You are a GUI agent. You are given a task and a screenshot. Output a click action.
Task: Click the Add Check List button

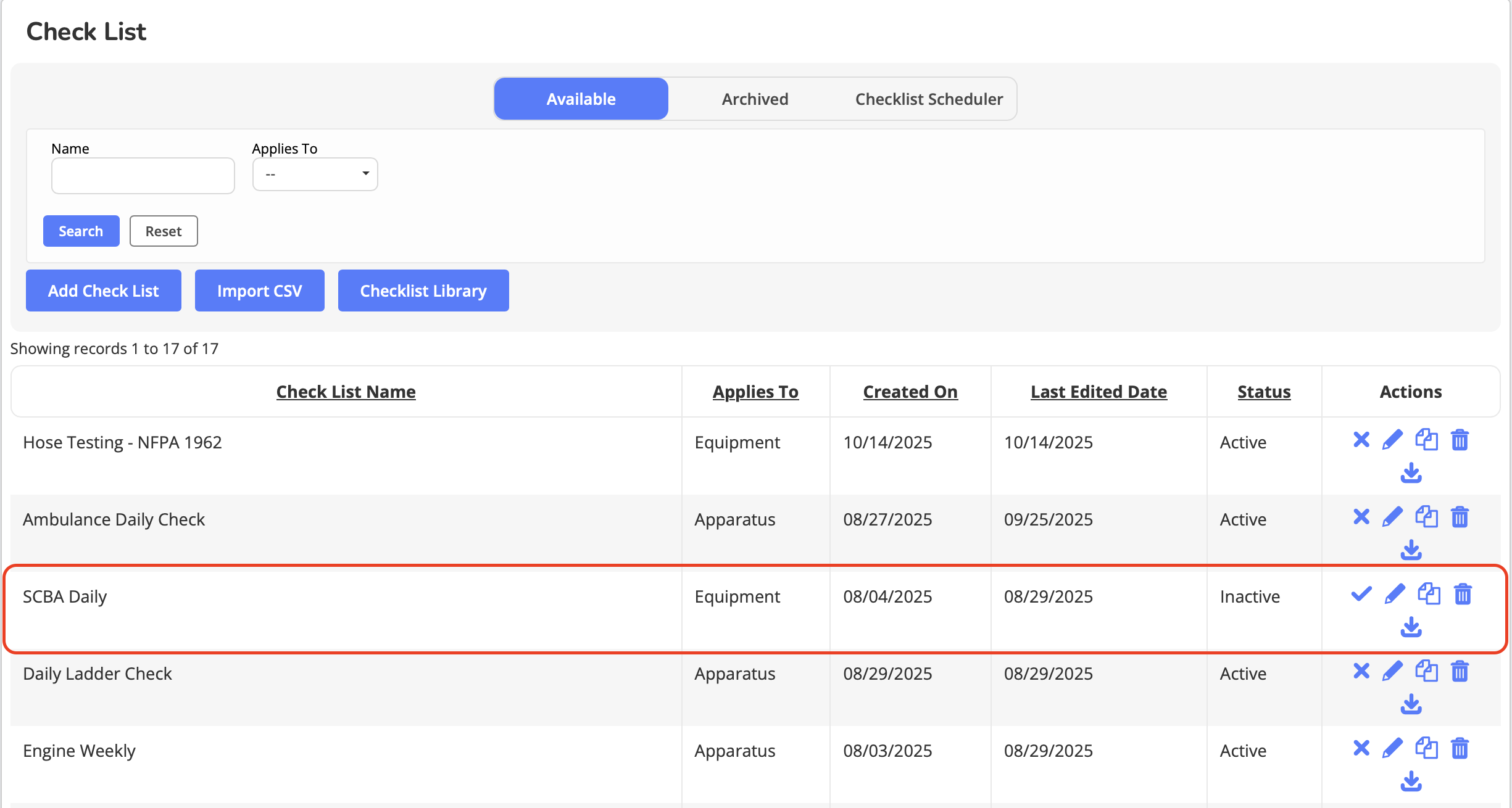(x=104, y=291)
